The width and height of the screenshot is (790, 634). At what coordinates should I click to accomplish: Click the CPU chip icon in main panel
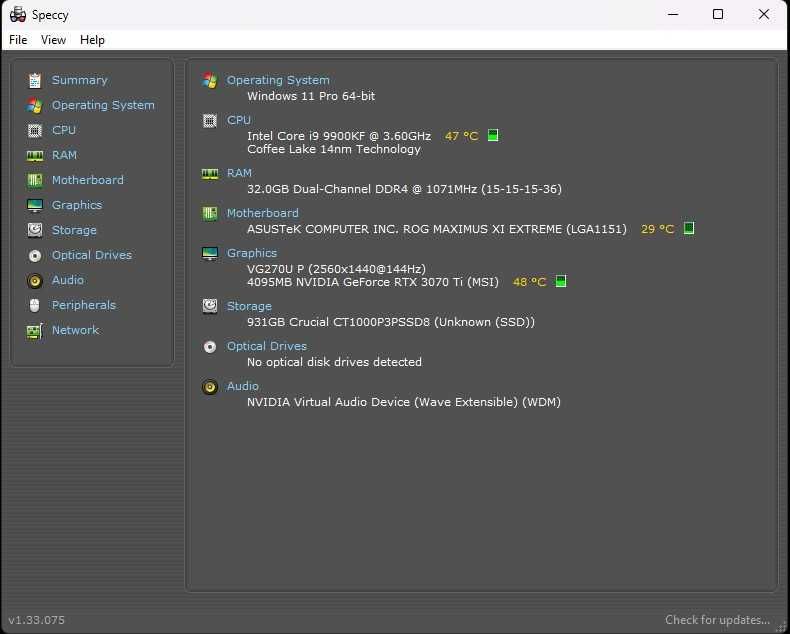[210, 120]
